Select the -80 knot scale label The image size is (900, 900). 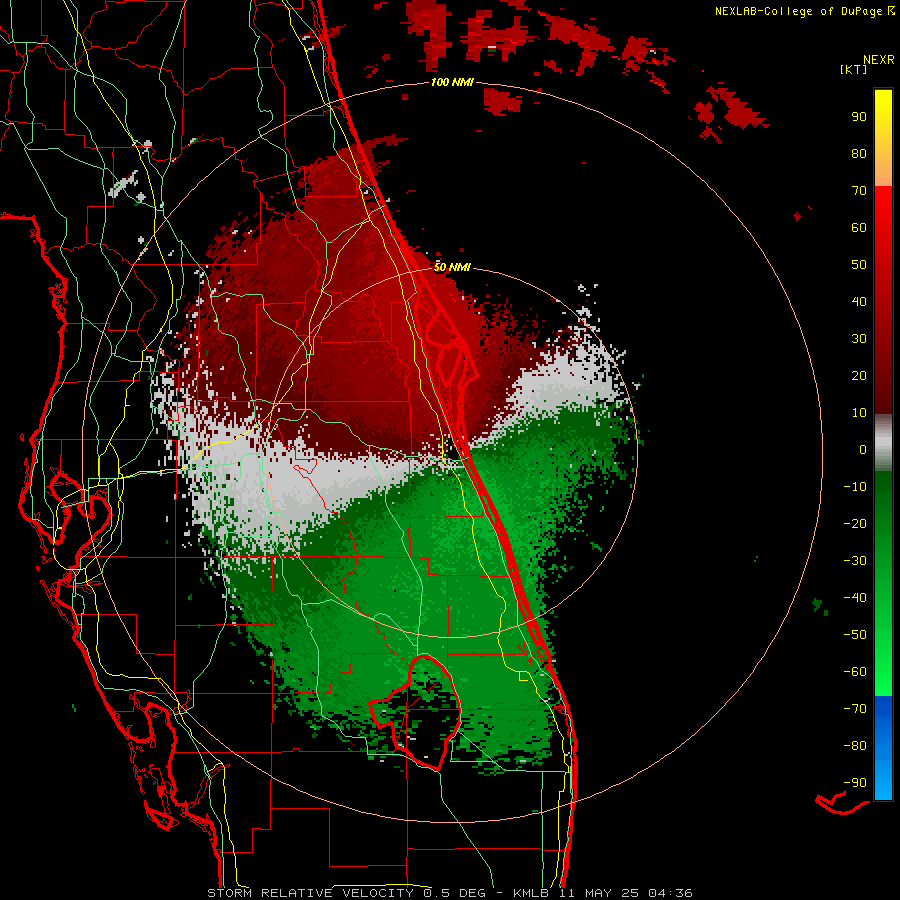pos(855,746)
